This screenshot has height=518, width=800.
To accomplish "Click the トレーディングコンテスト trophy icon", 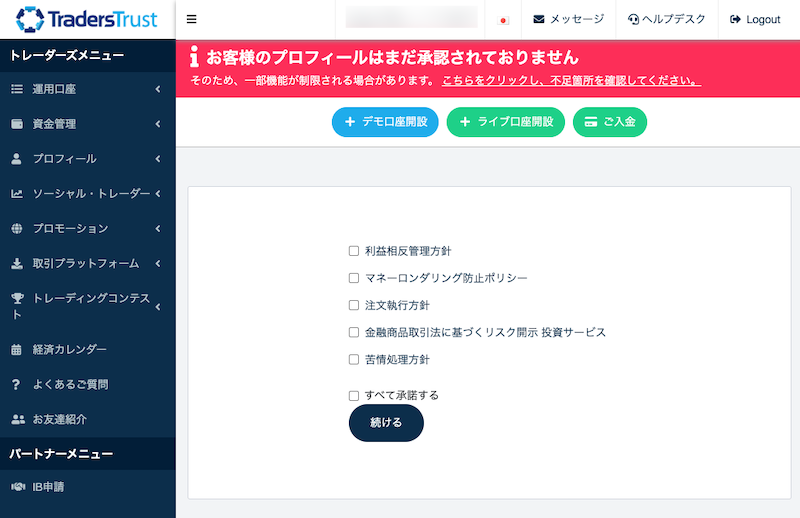I will [16, 299].
